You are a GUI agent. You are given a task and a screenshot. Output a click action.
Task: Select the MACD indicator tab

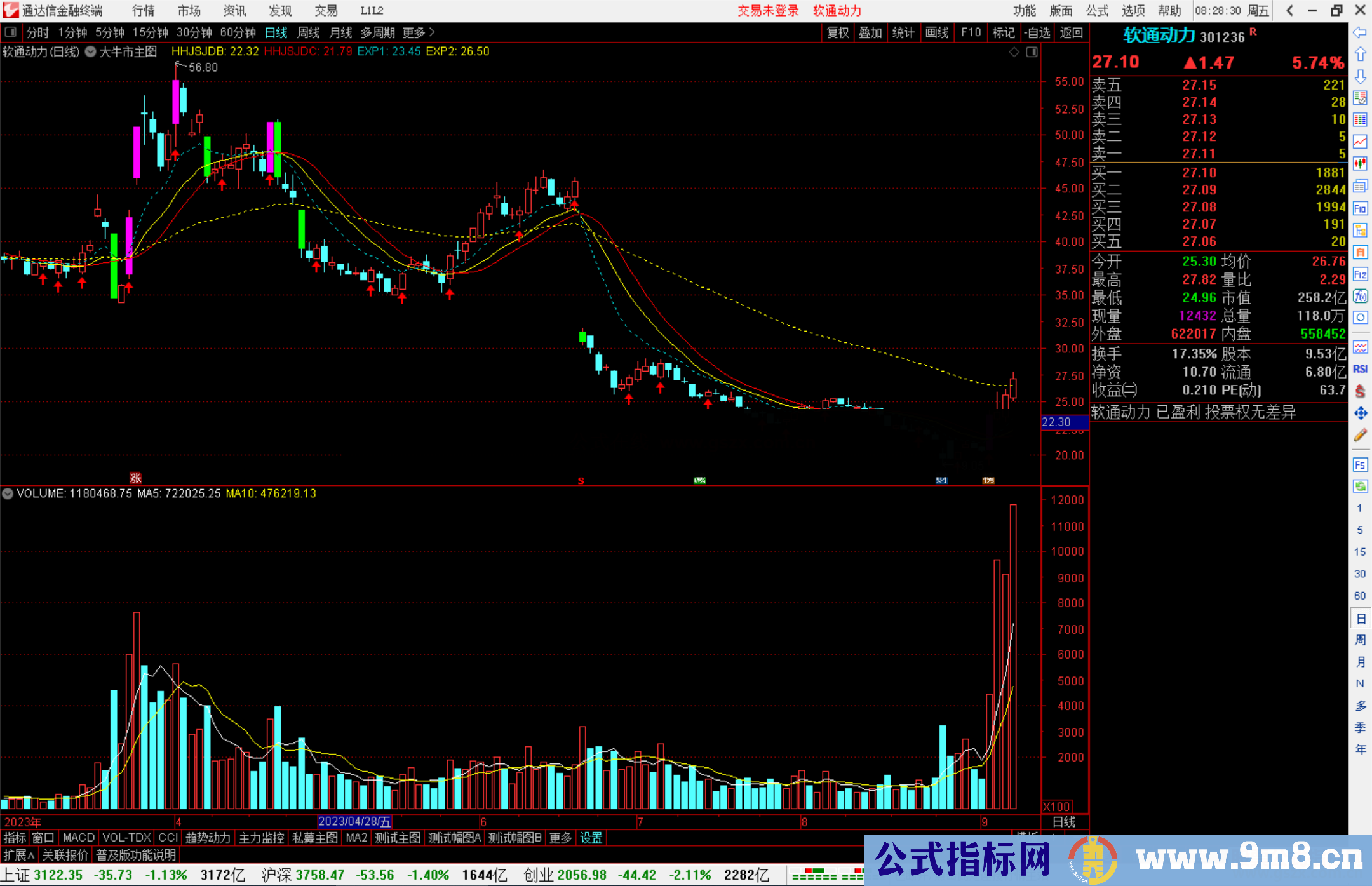pos(79,838)
